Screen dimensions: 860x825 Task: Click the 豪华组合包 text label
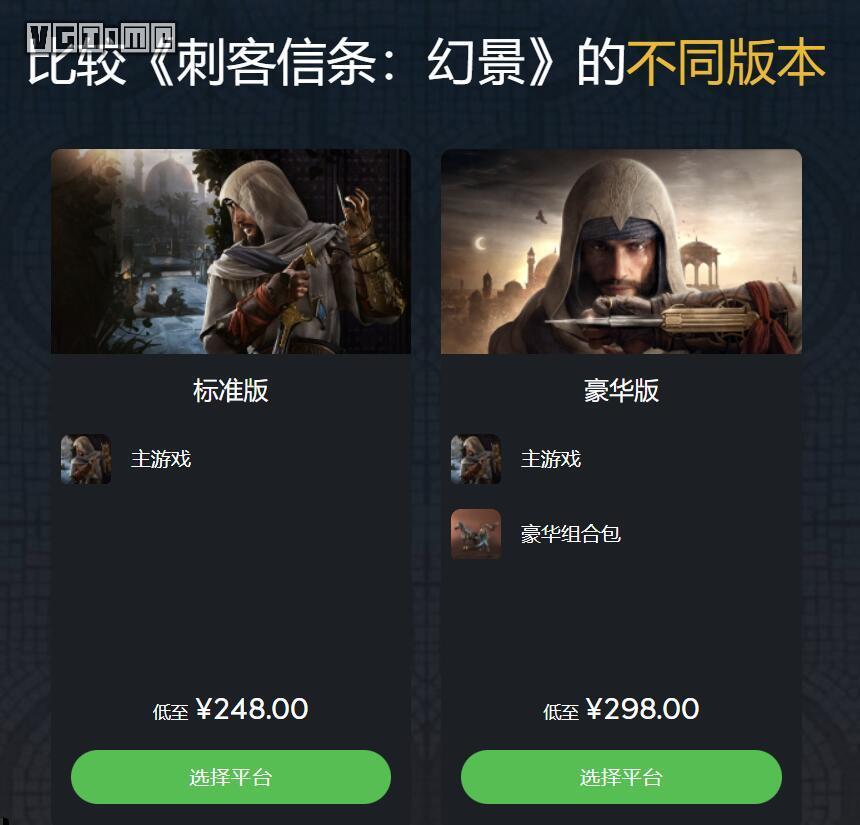(x=570, y=534)
